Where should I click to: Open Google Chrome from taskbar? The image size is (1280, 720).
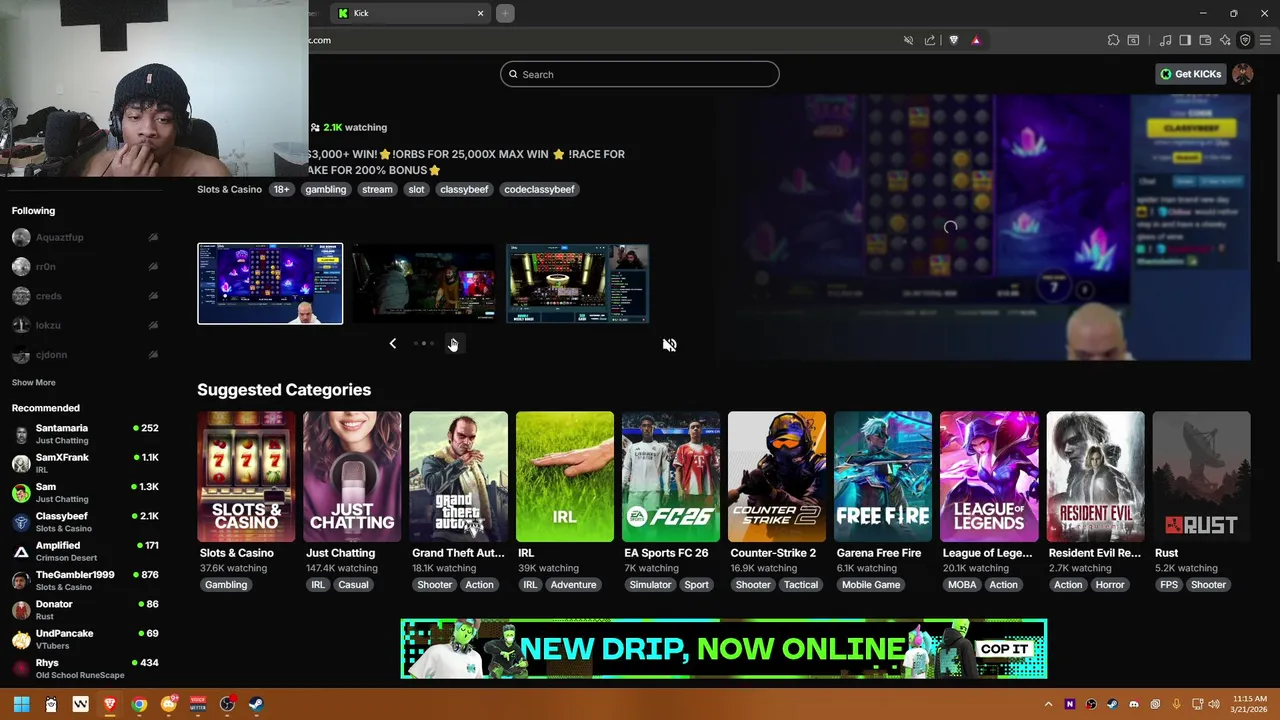(x=139, y=704)
